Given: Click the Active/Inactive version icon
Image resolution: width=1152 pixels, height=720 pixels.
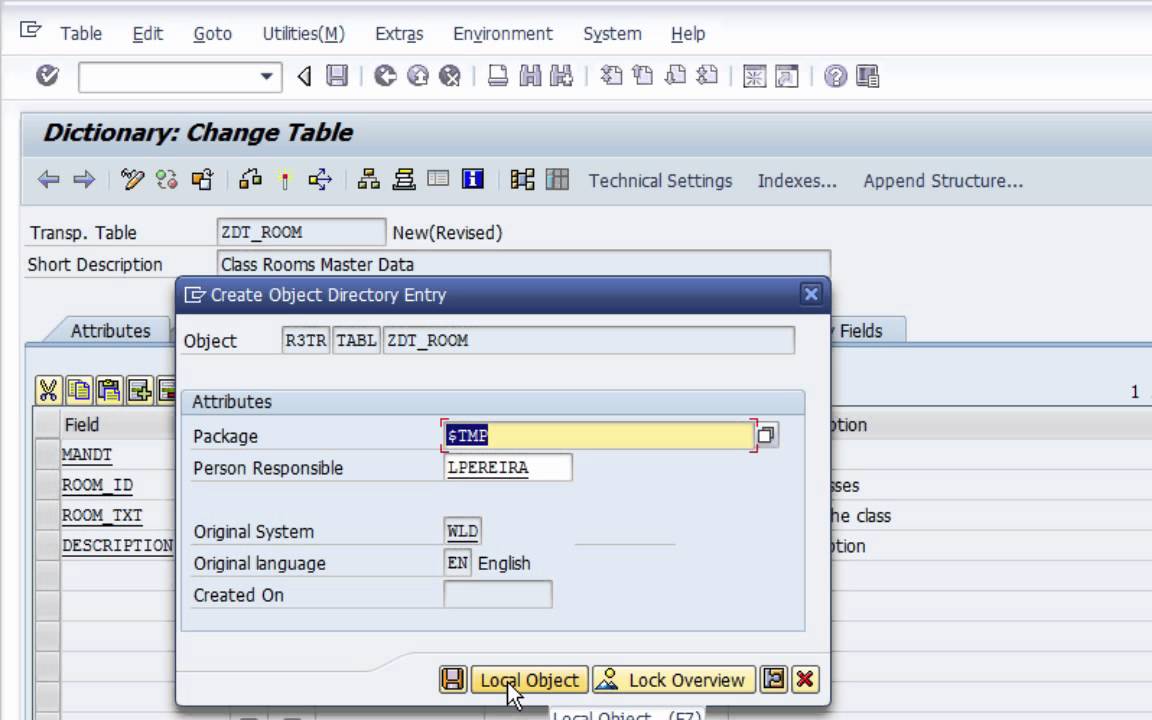Looking at the screenshot, I should pyautogui.click(x=167, y=179).
